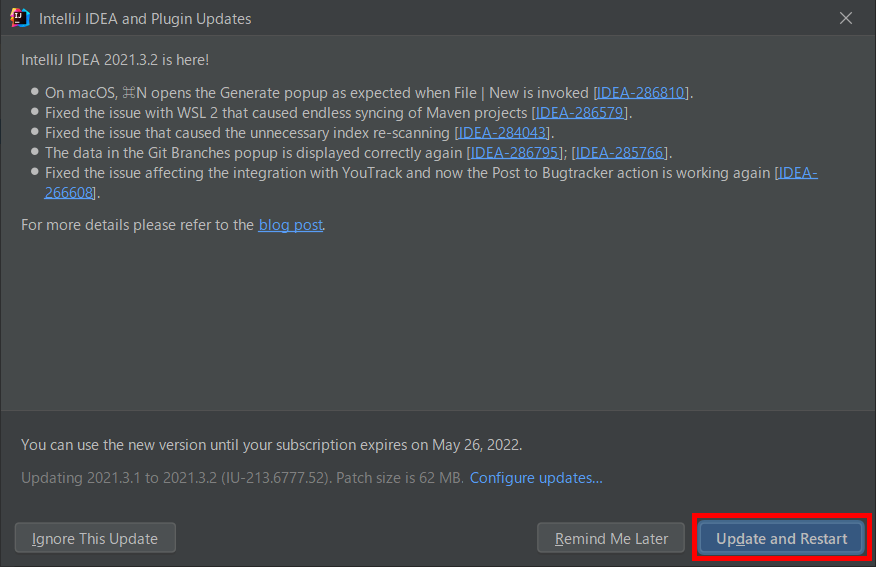Click the 'IntelliJ IDEA 2021.3.2 is here!' heading
The height and width of the screenshot is (567, 876).
(115, 60)
